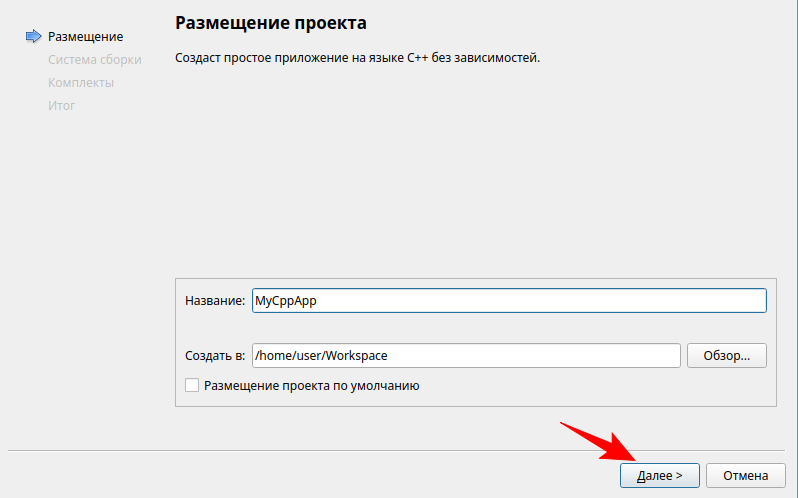Select the Размещение step in the sidebar
This screenshot has height=498, width=798.
click(x=85, y=37)
